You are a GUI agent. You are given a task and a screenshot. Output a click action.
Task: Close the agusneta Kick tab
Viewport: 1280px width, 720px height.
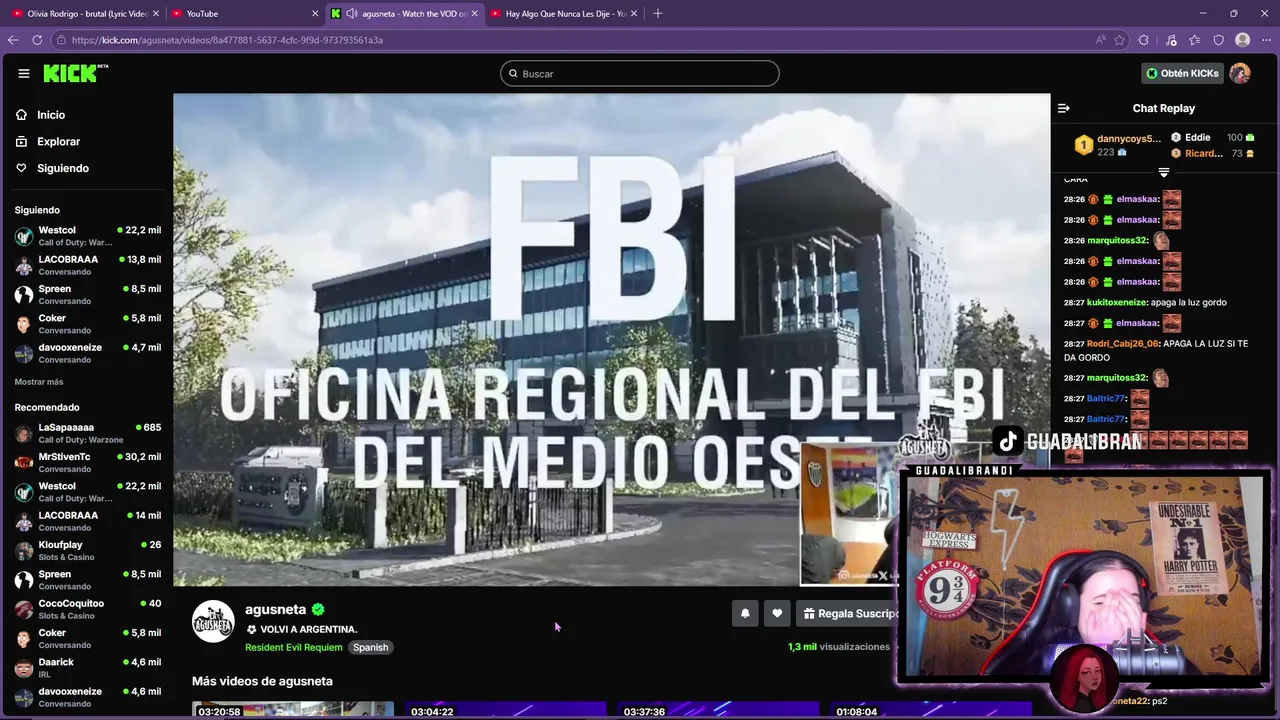pyautogui.click(x=474, y=13)
